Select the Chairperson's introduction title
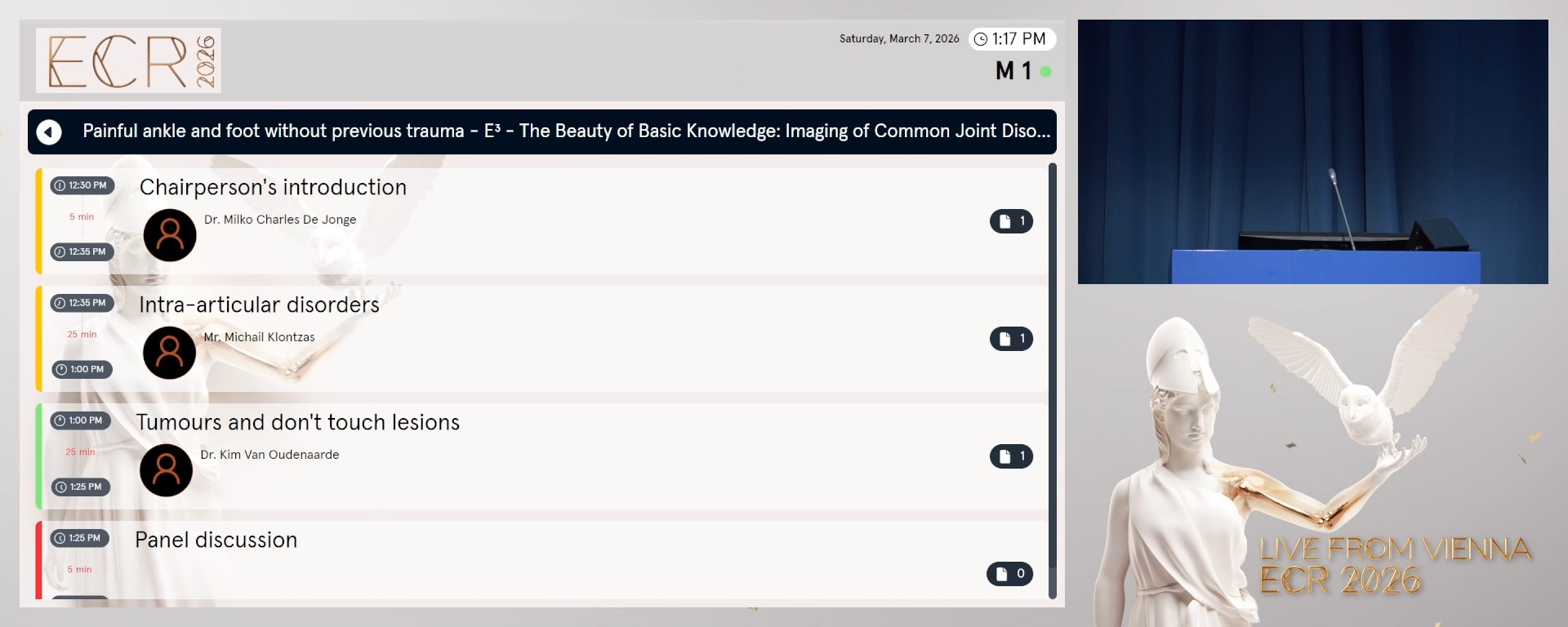The height and width of the screenshot is (627, 1568). (x=273, y=187)
